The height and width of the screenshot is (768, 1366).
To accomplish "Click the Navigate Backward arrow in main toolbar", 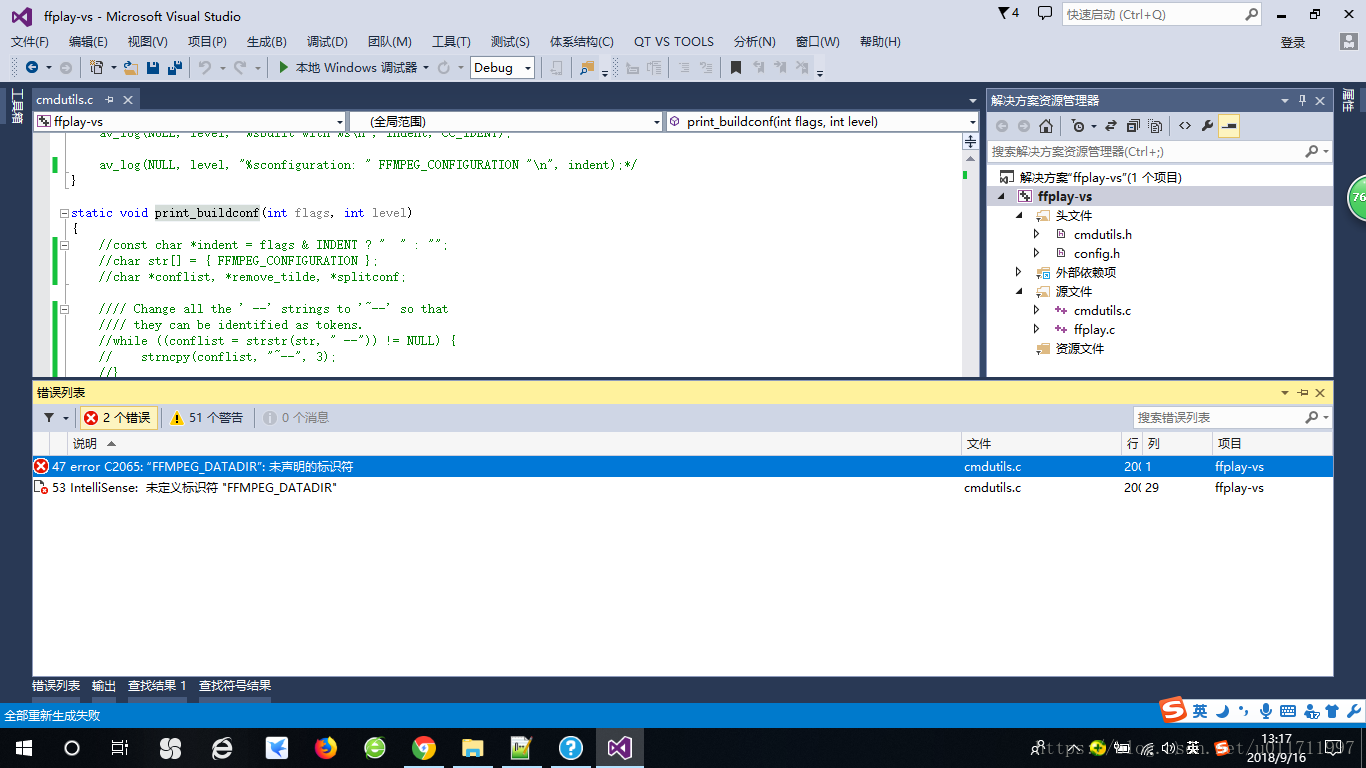I will click(x=32, y=67).
